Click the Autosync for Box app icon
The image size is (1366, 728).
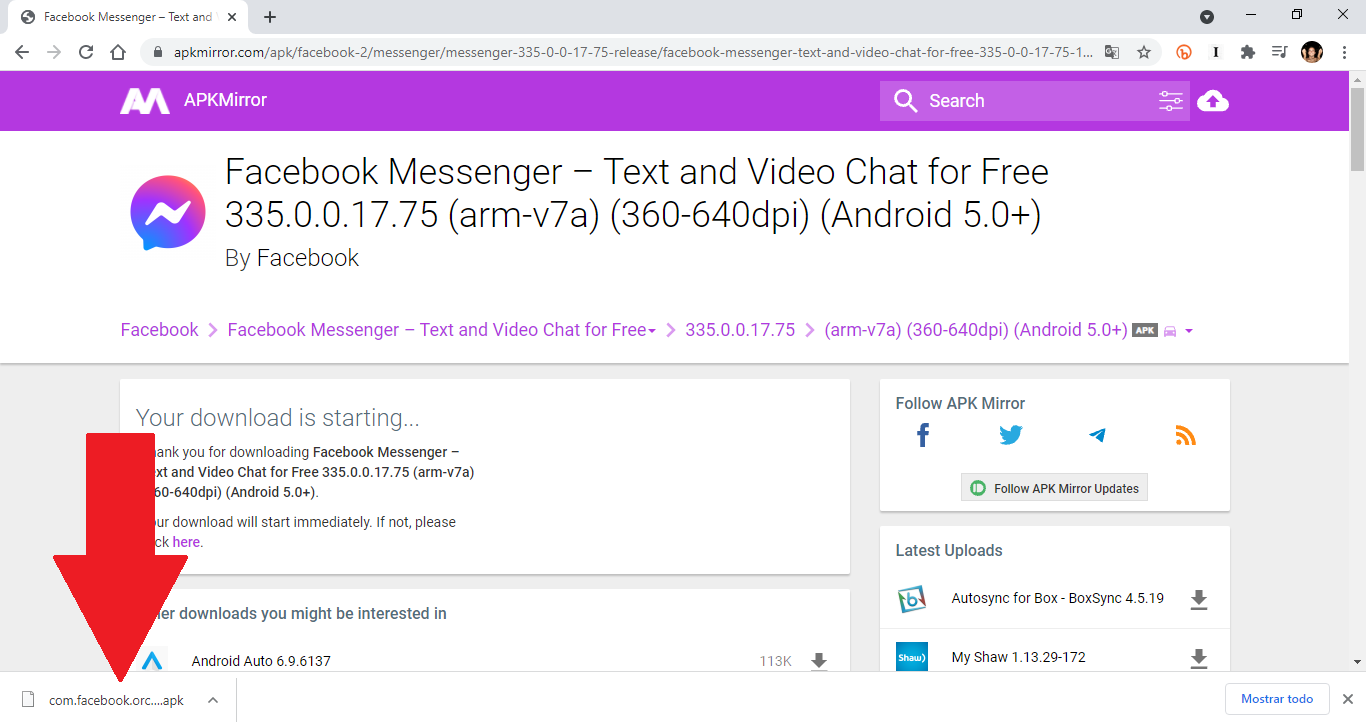912,599
